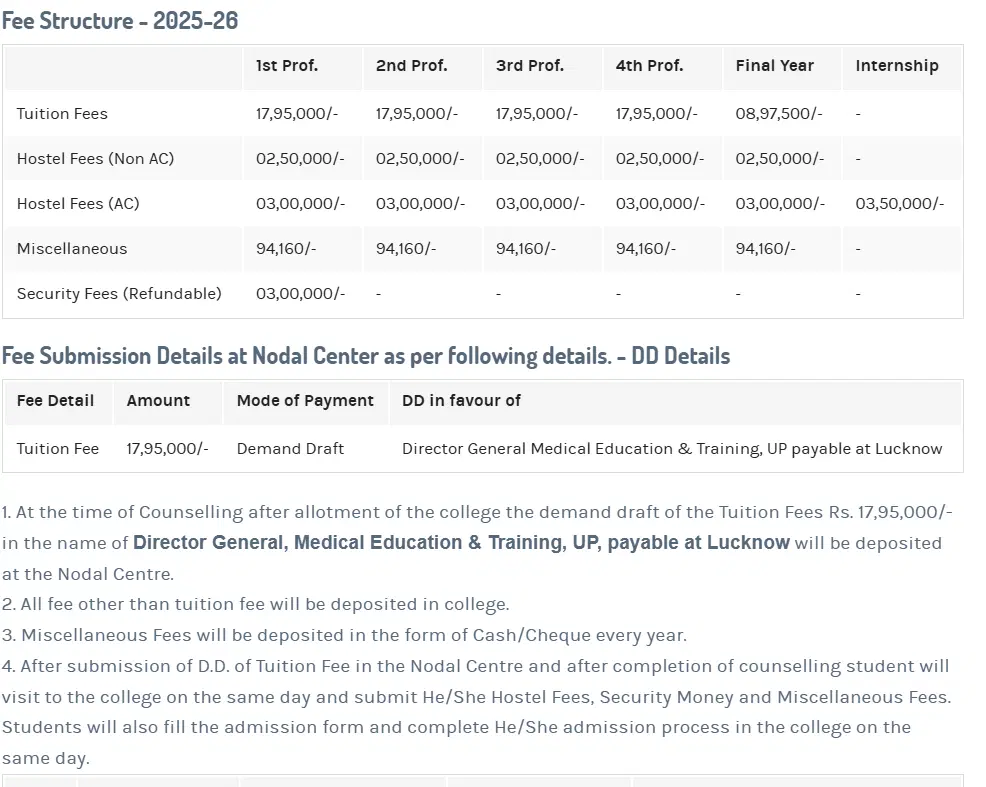Click the Final Year tuition fee 08,97,500/-
The height and width of the screenshot is (787, 986).
coord(778,114)
